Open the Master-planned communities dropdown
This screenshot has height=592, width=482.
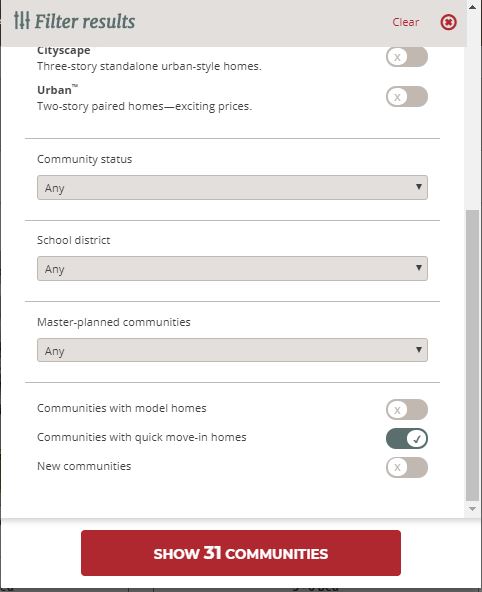232,350
